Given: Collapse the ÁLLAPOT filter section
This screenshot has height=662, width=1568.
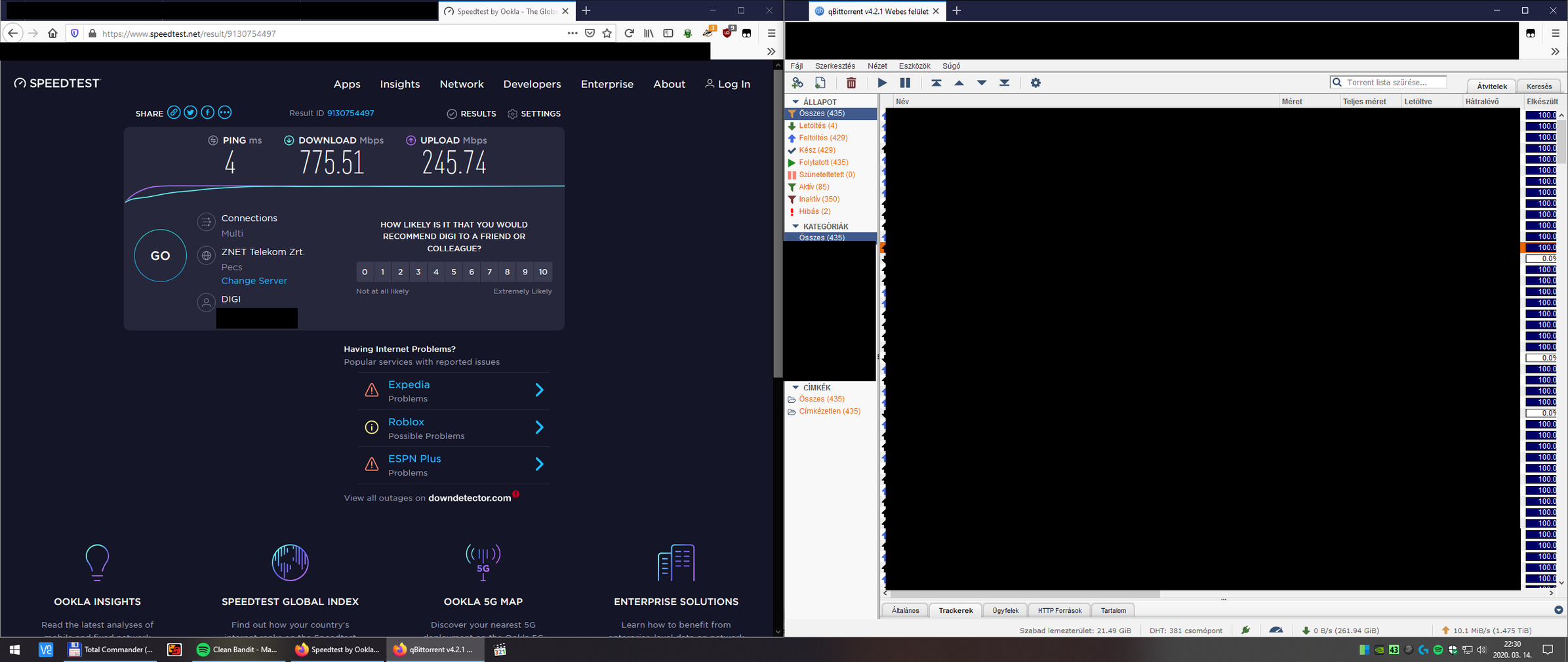Looking at the screenshot, I should coord(795,102).
